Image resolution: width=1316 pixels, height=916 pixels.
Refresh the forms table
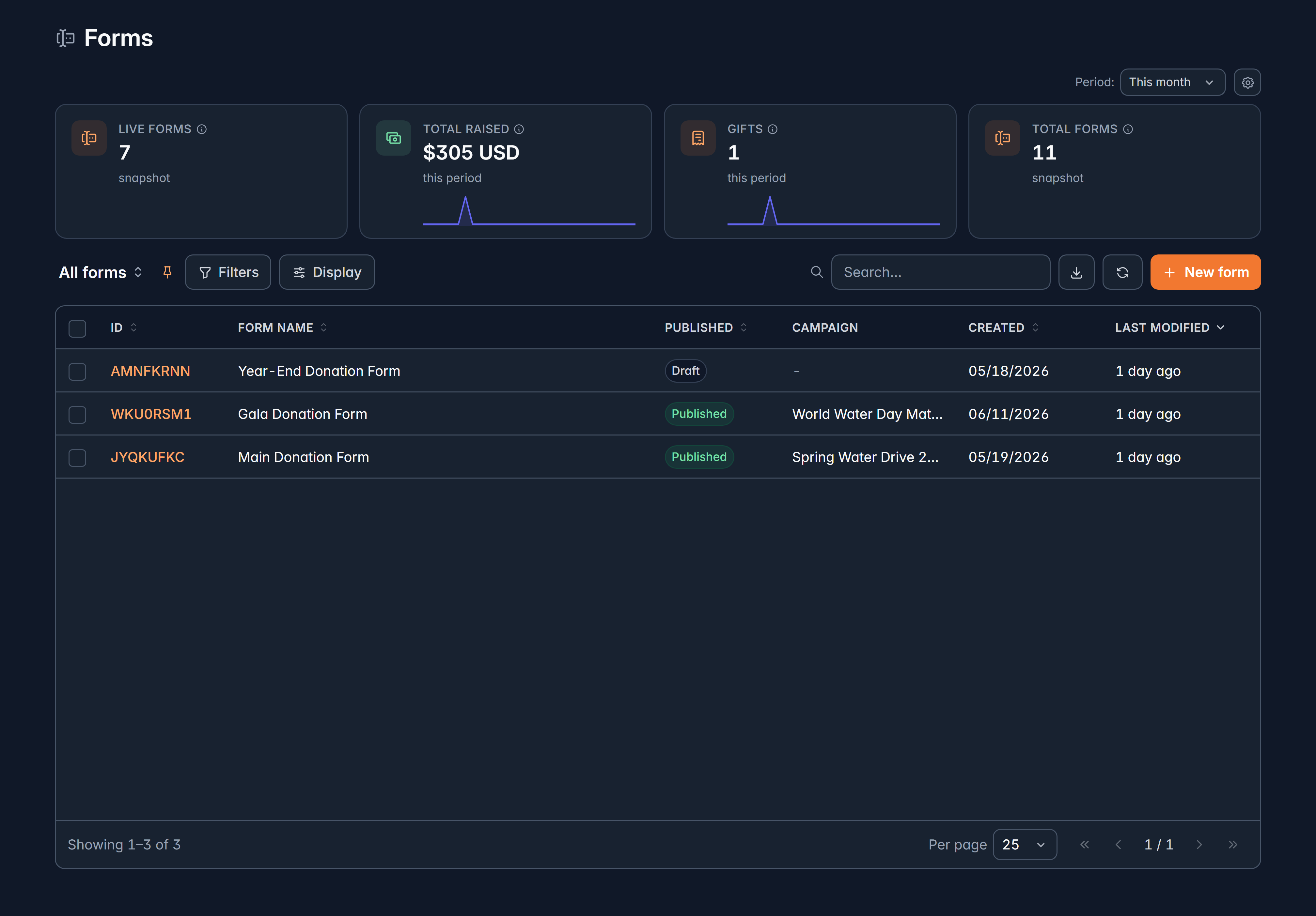coord(1122,272)
